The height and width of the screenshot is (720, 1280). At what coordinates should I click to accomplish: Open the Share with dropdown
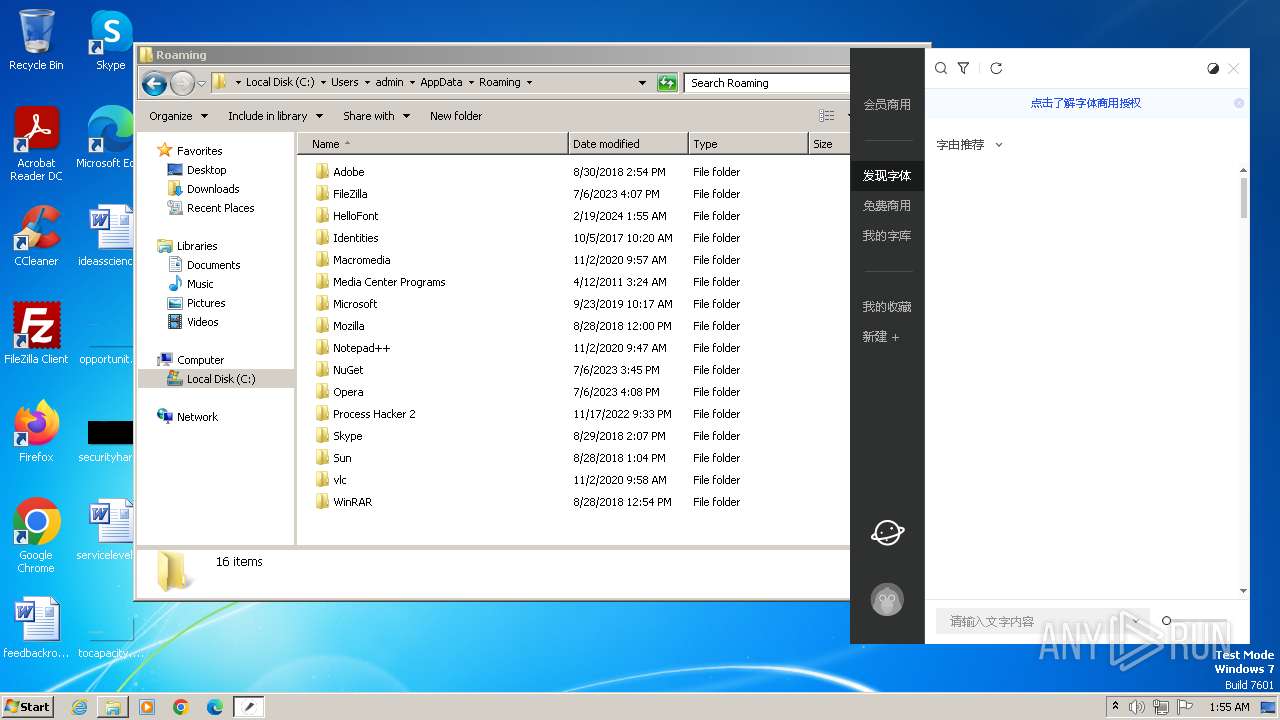[x=376, y=116]
